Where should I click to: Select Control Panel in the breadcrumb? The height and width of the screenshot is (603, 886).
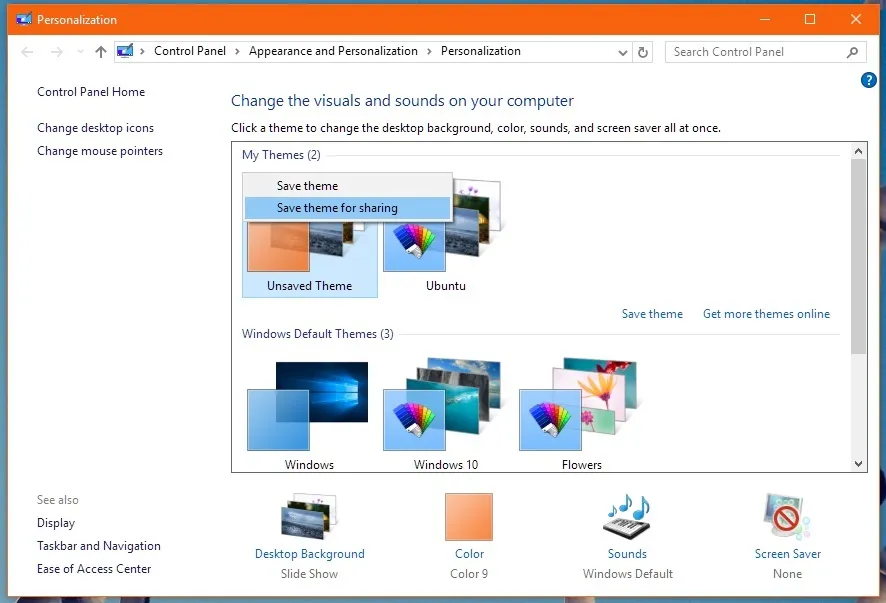point(190,51)
